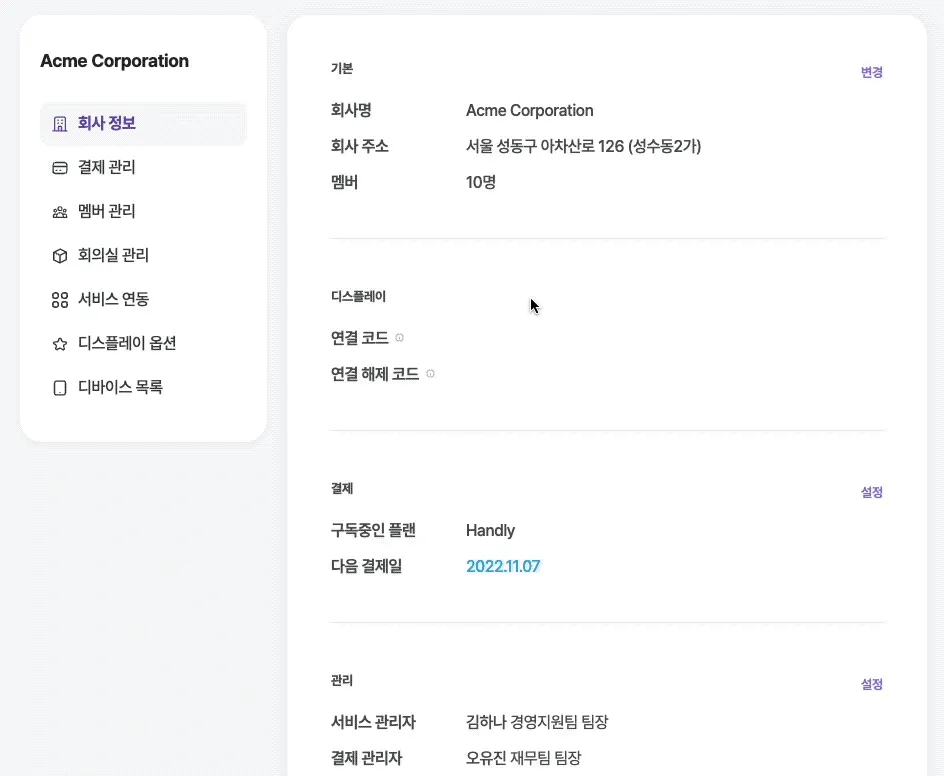
Task: Click the Acme Corporation sidebar title
Action: tap(114, 61)
